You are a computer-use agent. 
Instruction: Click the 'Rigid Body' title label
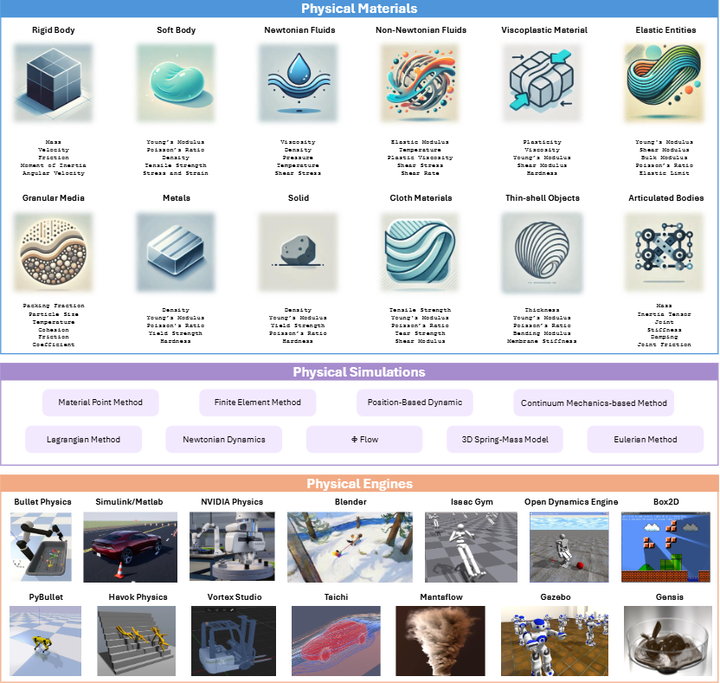click(53, 30)
